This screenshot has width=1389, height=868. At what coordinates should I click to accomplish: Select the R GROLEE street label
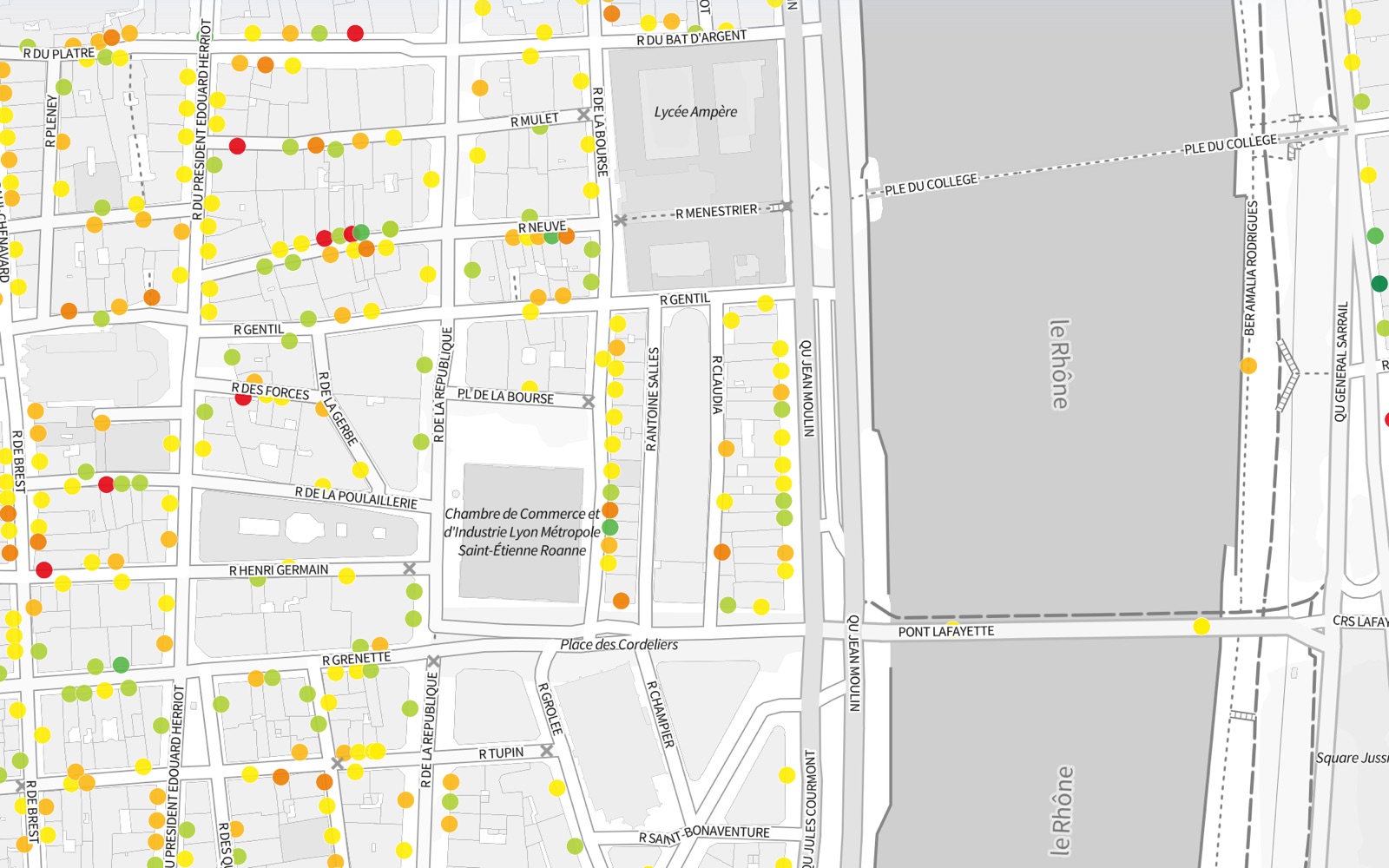tap(550, 709)
